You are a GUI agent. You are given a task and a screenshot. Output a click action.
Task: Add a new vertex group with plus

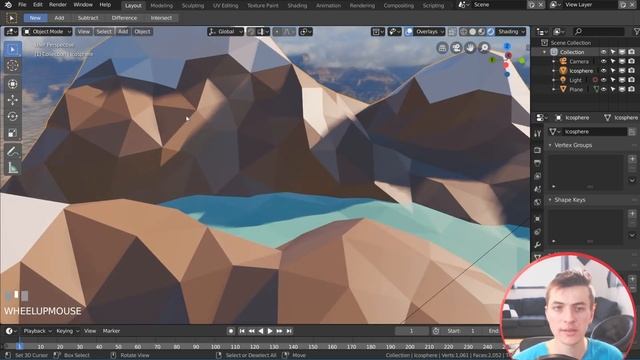coord(632,159)
